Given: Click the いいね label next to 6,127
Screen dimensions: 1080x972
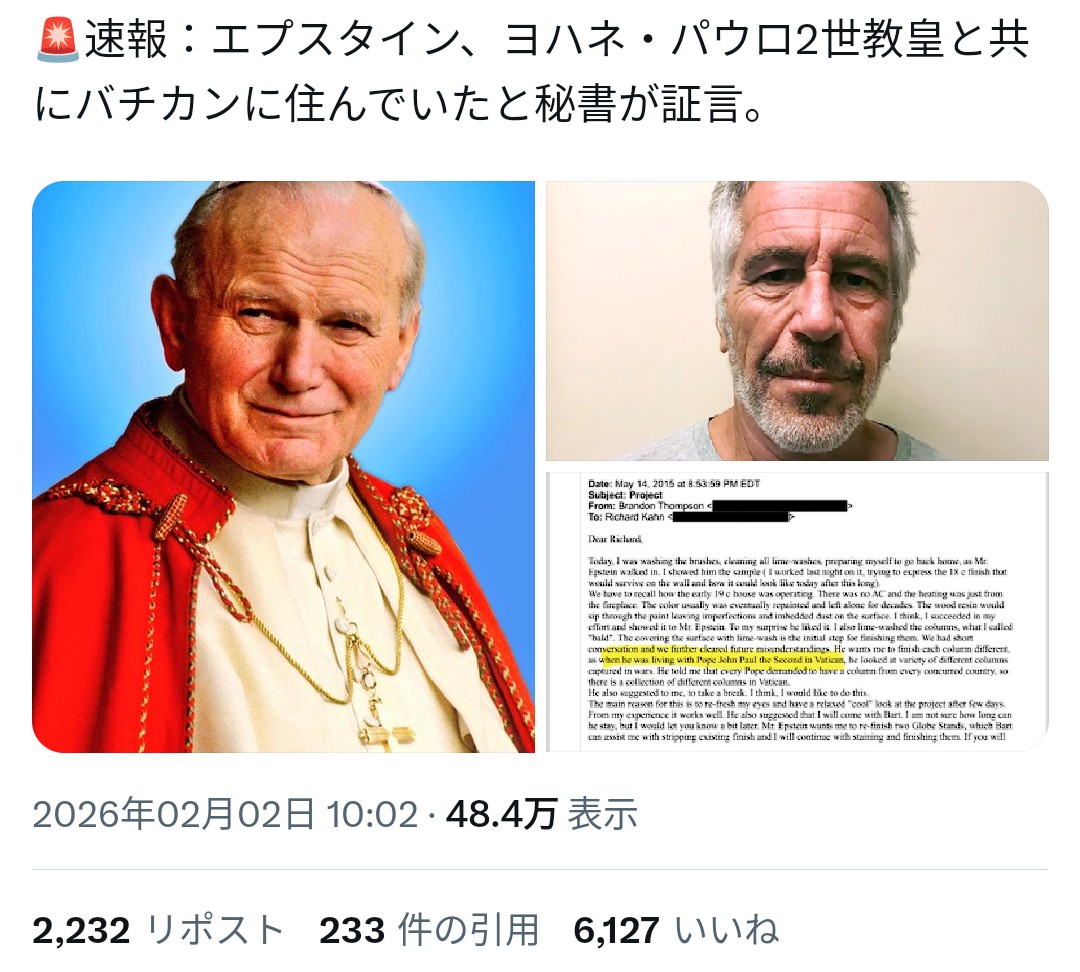Looking at the screenshot, I should click(727, 930).
